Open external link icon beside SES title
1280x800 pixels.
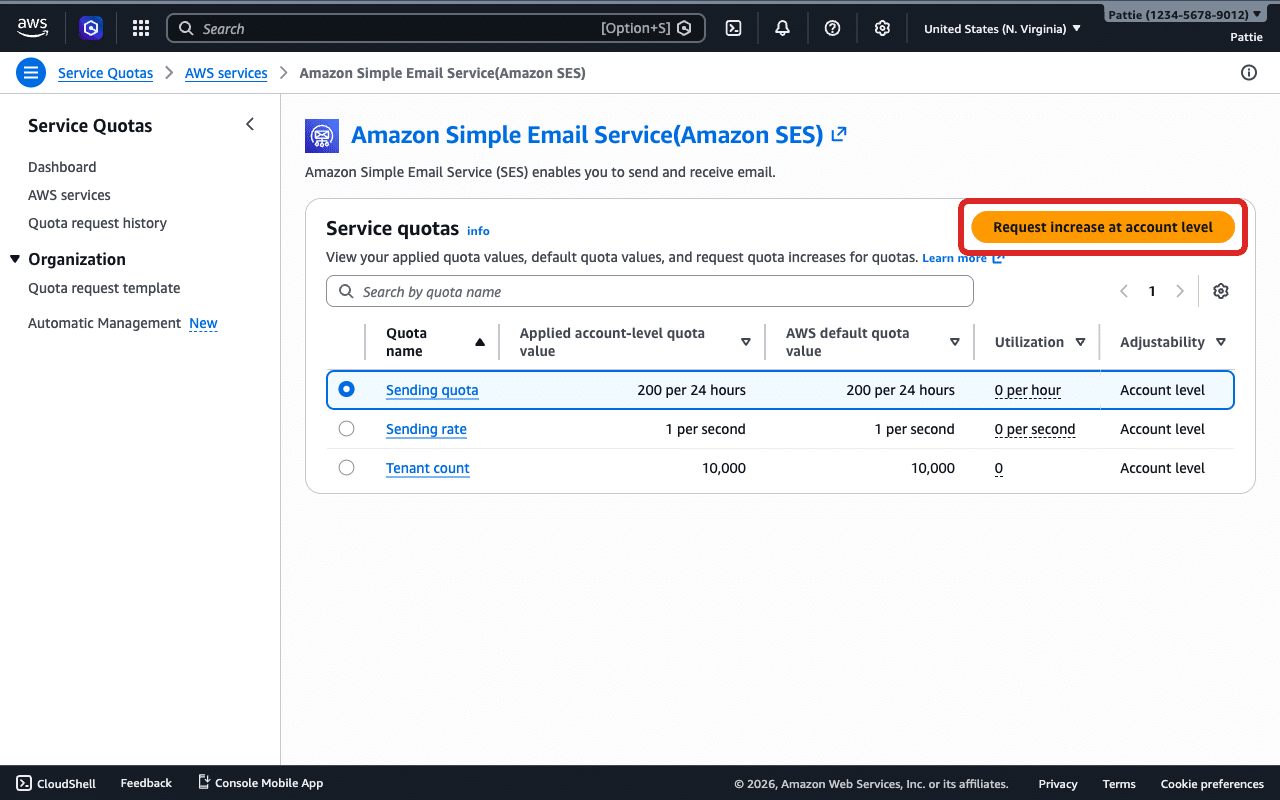[x=839, y=134]
